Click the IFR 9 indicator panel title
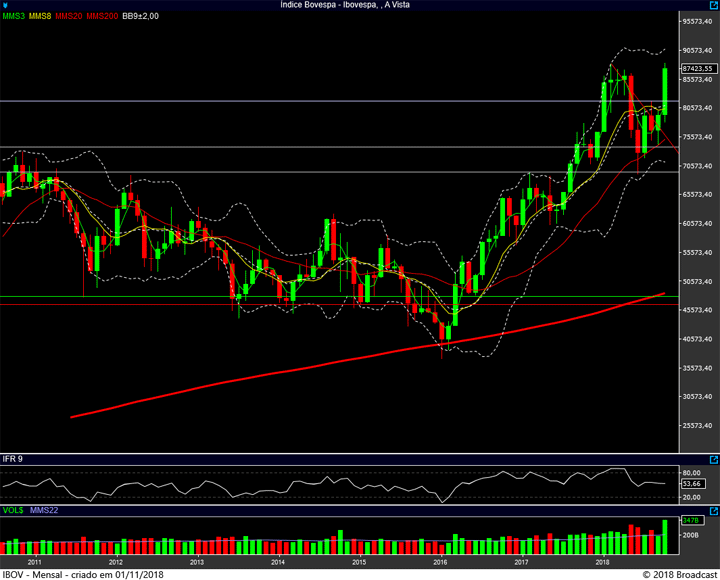The height and width of the screenshot is (580, 720). tap(12, 458)
